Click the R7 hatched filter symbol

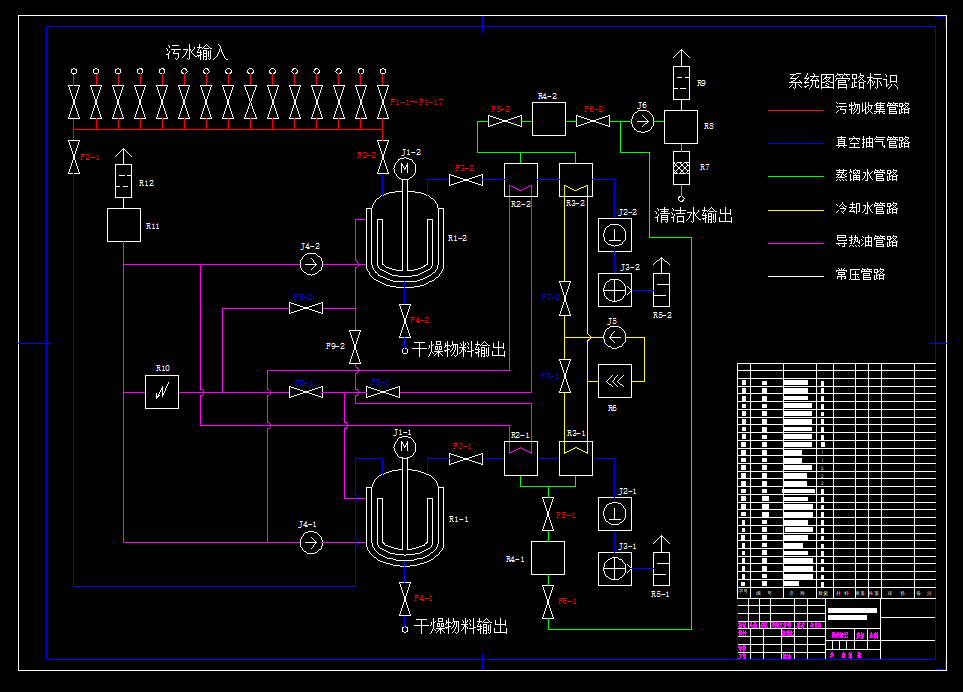[683, 167]
